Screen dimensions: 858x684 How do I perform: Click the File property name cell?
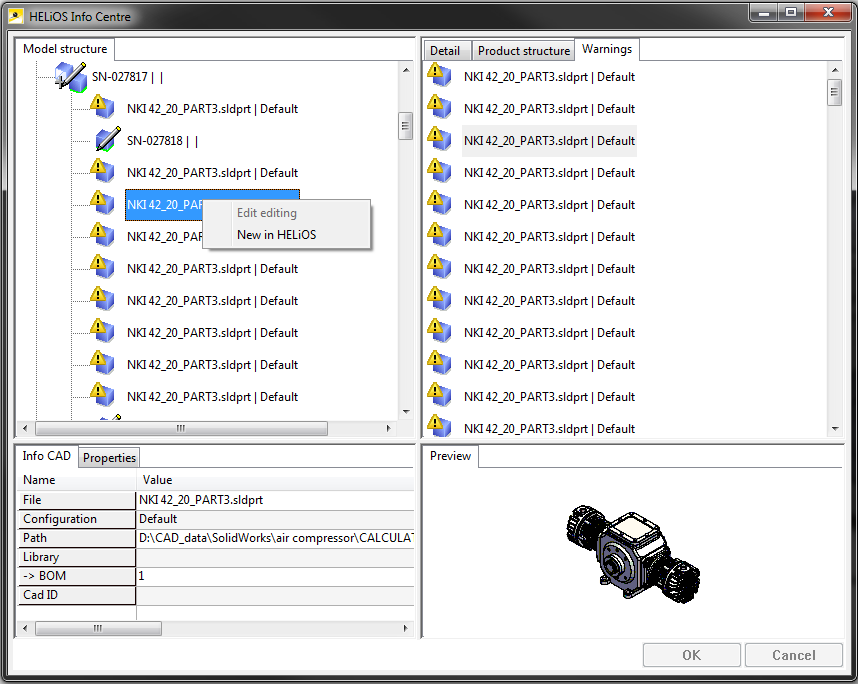[77, 500]
